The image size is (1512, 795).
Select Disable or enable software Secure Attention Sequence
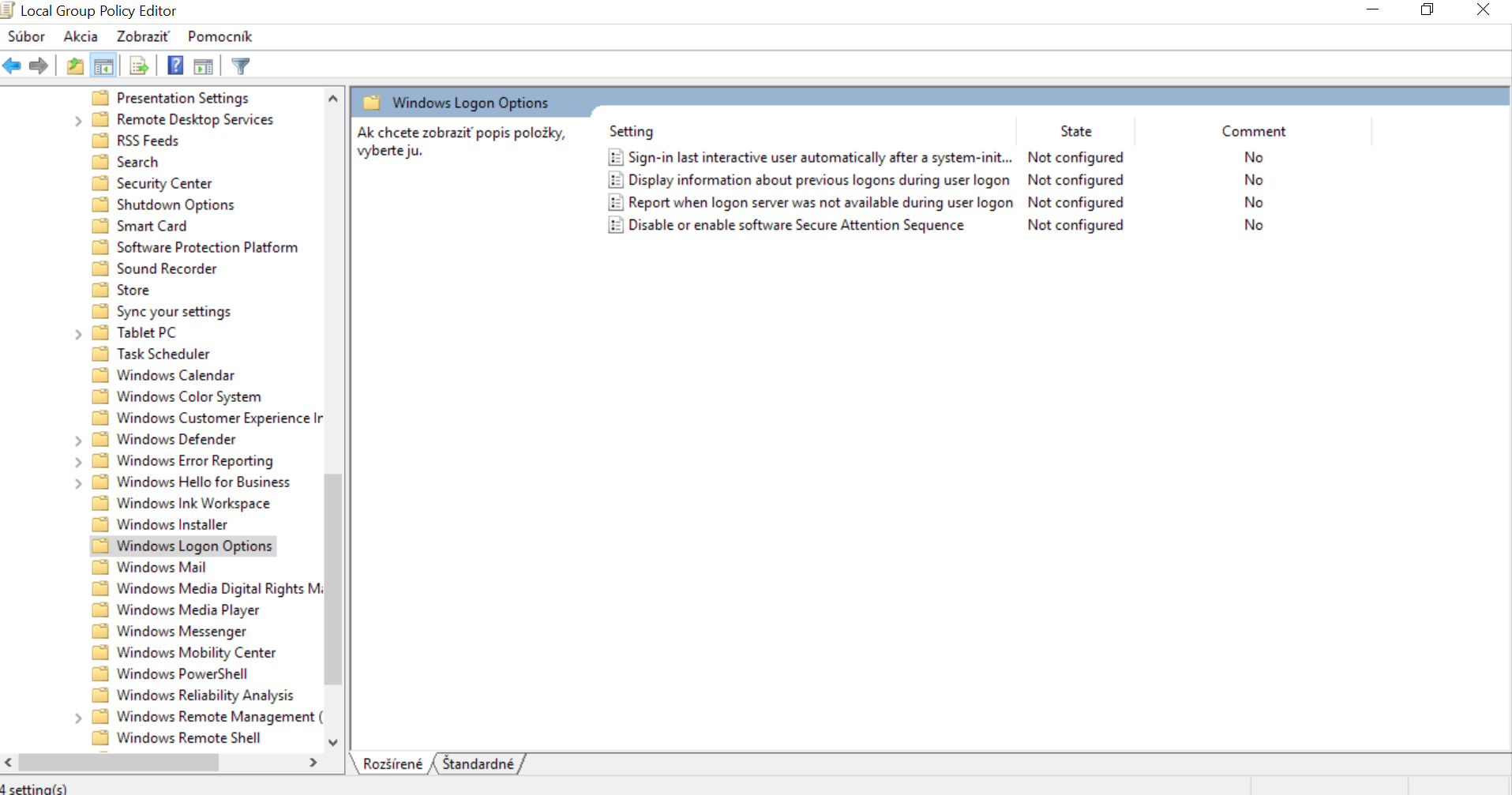pos(796,225)
